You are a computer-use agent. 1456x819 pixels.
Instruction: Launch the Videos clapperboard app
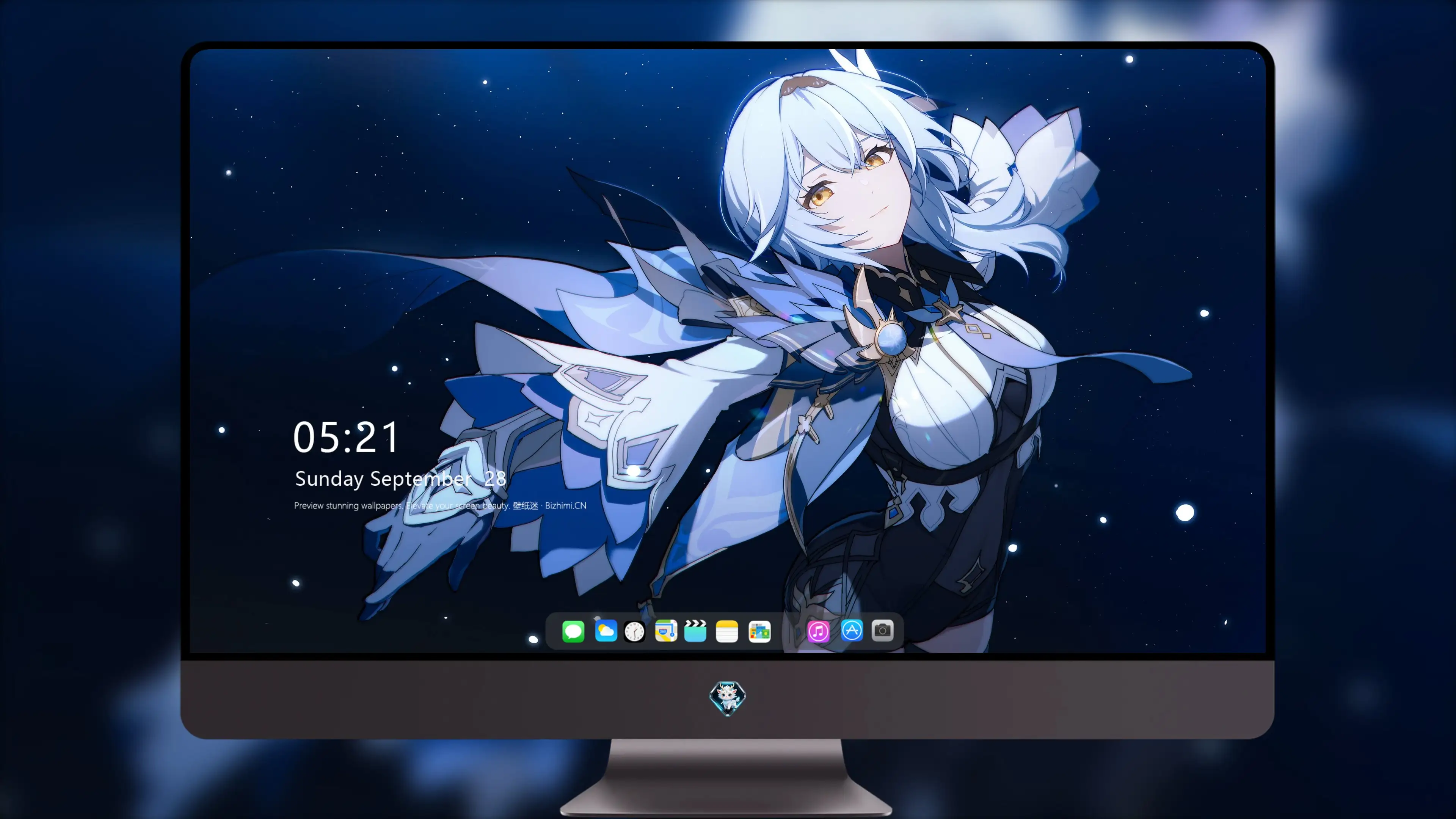tap(695, 631)
